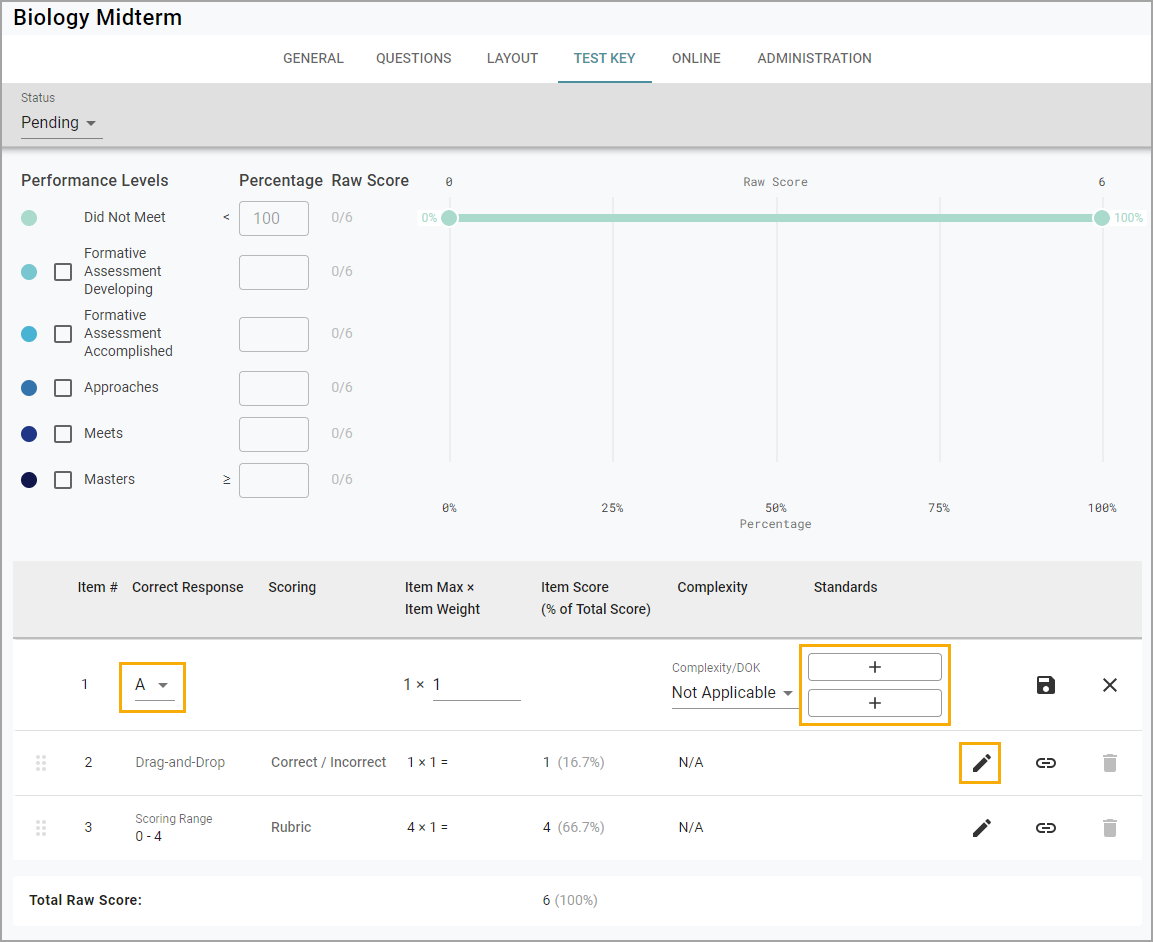The height and width of the screenshot is (942, 1153).
Task: Select the Approaches color dot
Action: [x=29, y=388]
